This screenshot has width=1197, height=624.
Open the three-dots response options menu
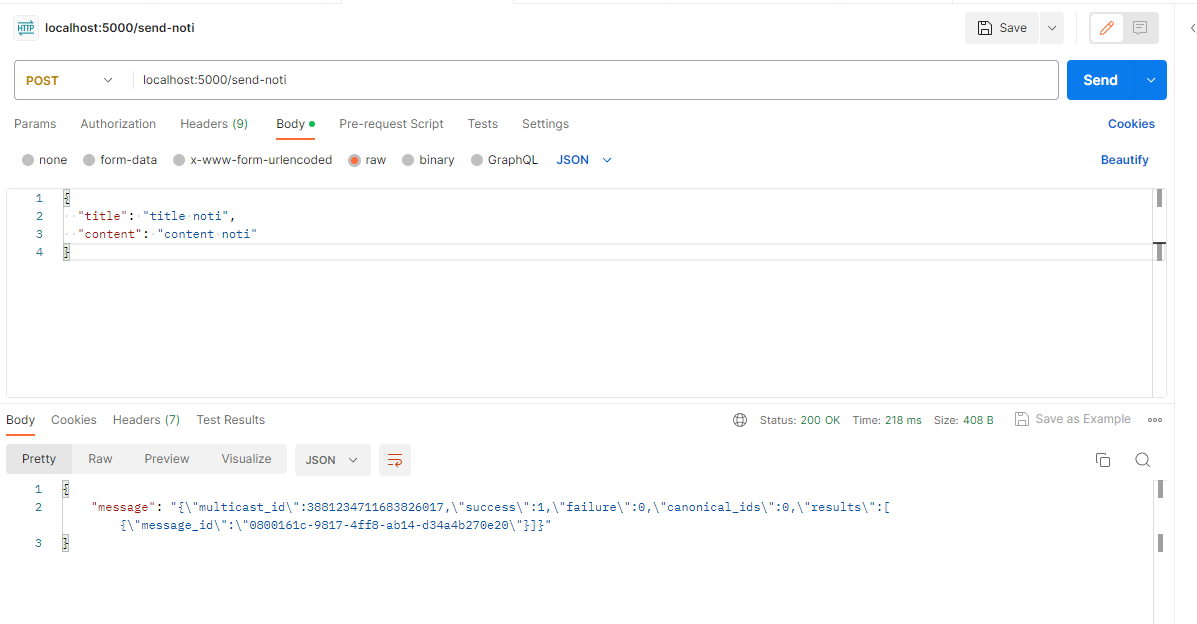(1155, 420)
